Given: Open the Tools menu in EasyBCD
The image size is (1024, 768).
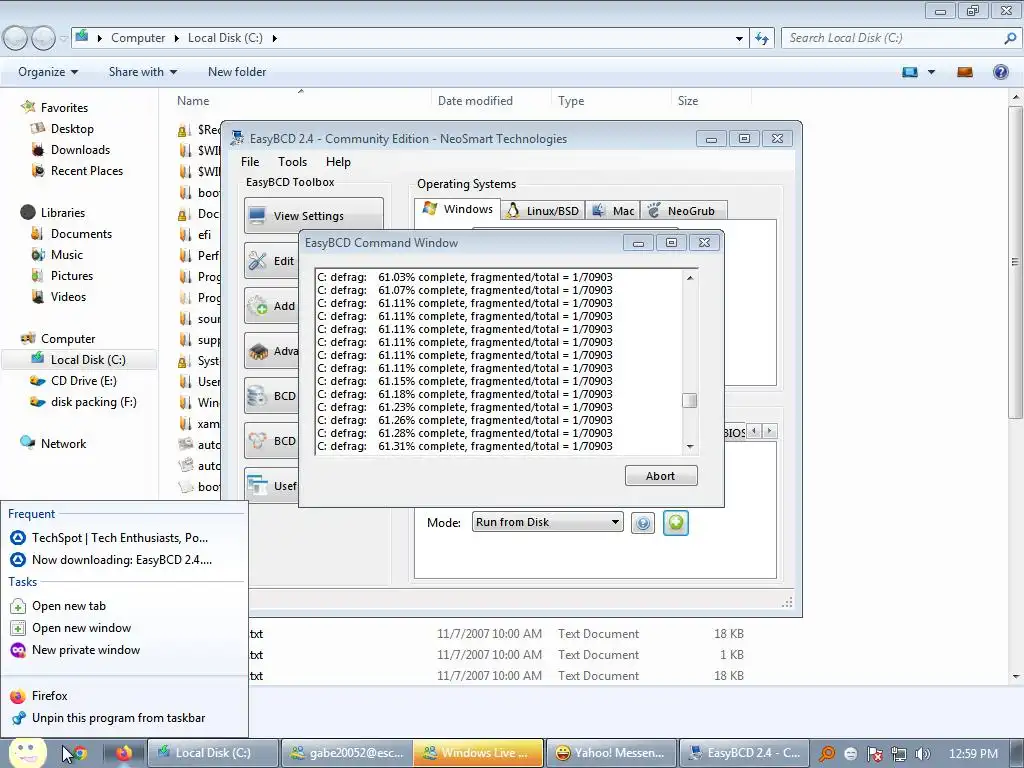Looking at the screenshot, I should 292,162.
